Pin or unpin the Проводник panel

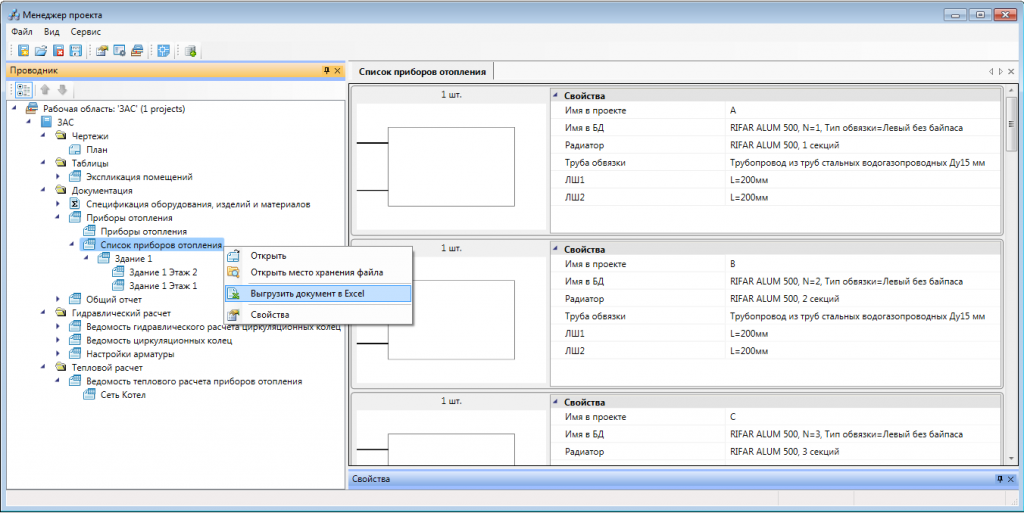327,70
